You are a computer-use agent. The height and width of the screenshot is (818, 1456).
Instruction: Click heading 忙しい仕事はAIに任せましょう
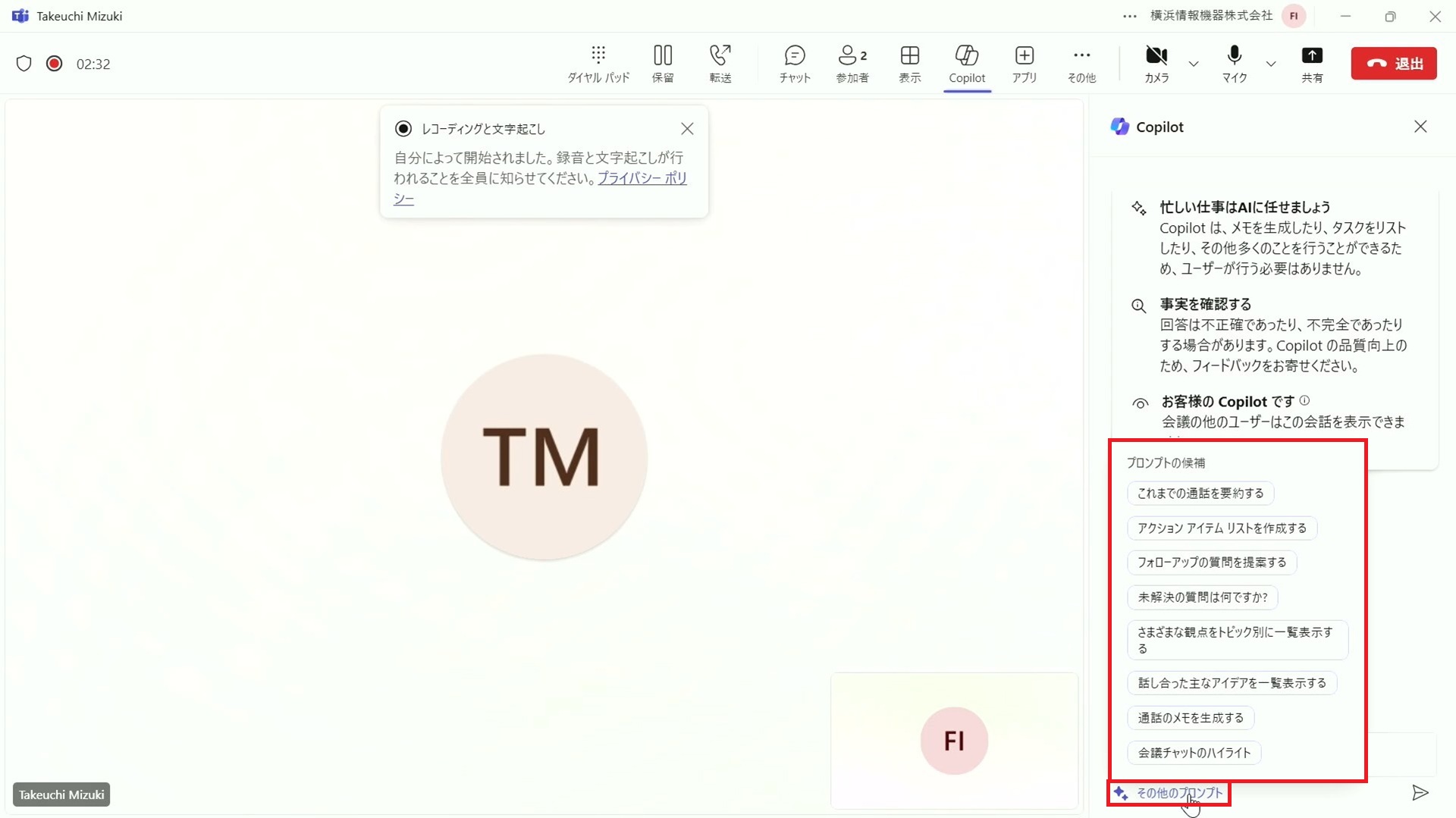click(1244, 207)
